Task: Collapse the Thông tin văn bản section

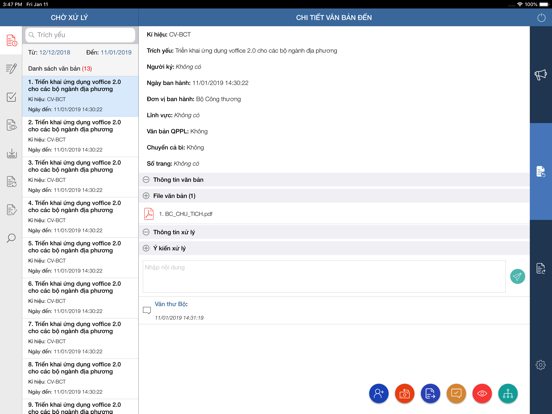Action: pyautogui.click(x=146, y=180)
